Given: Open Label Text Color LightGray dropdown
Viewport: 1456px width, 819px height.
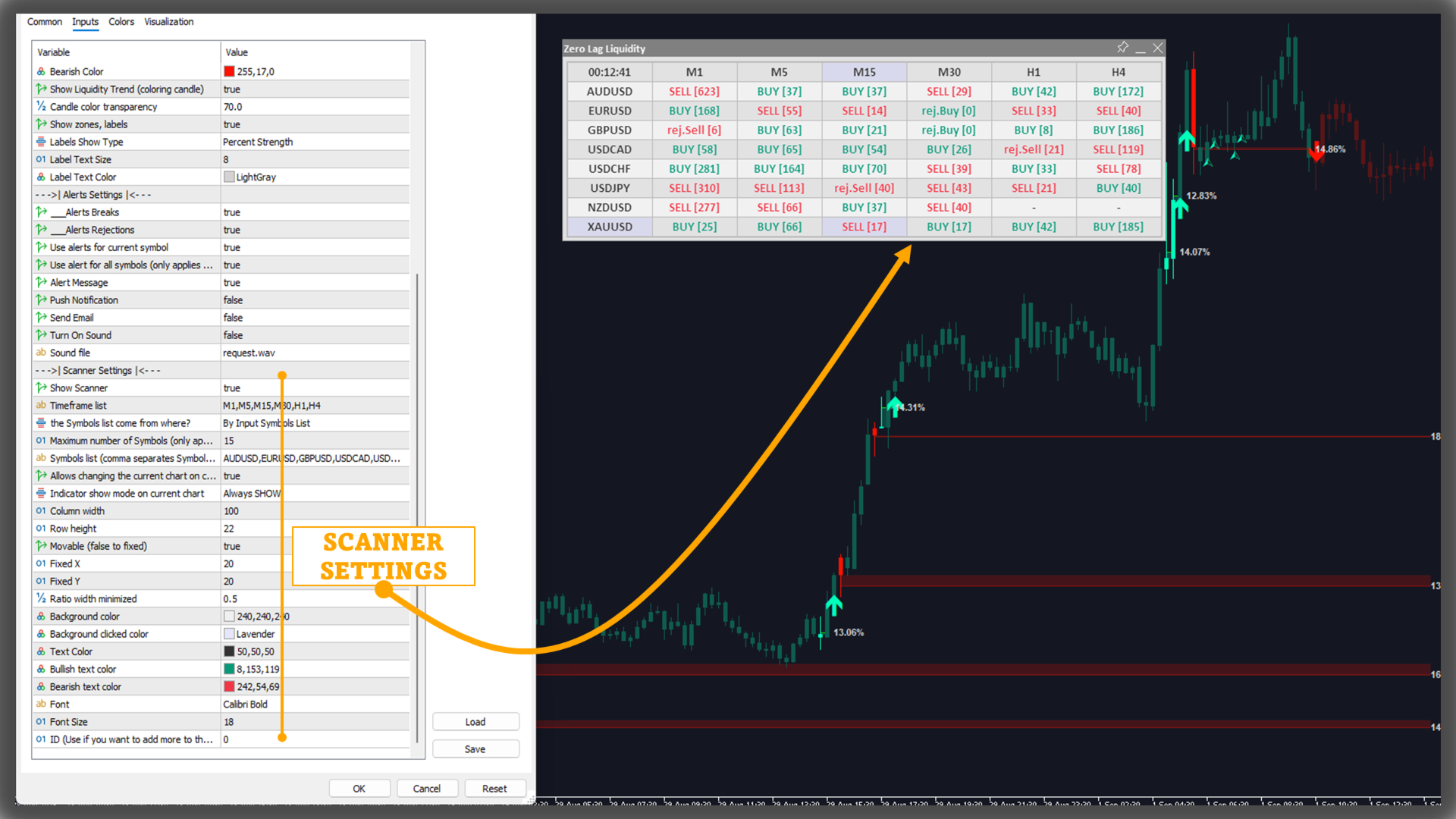Looking at the screenshot, I should pos(315,177).
